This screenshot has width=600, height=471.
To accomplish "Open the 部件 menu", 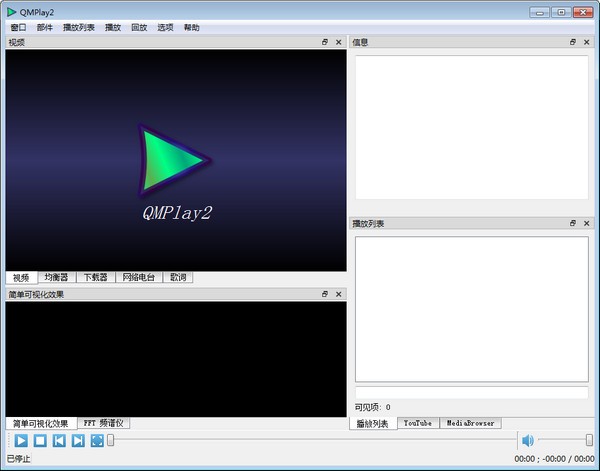I will tap(45, 28).
